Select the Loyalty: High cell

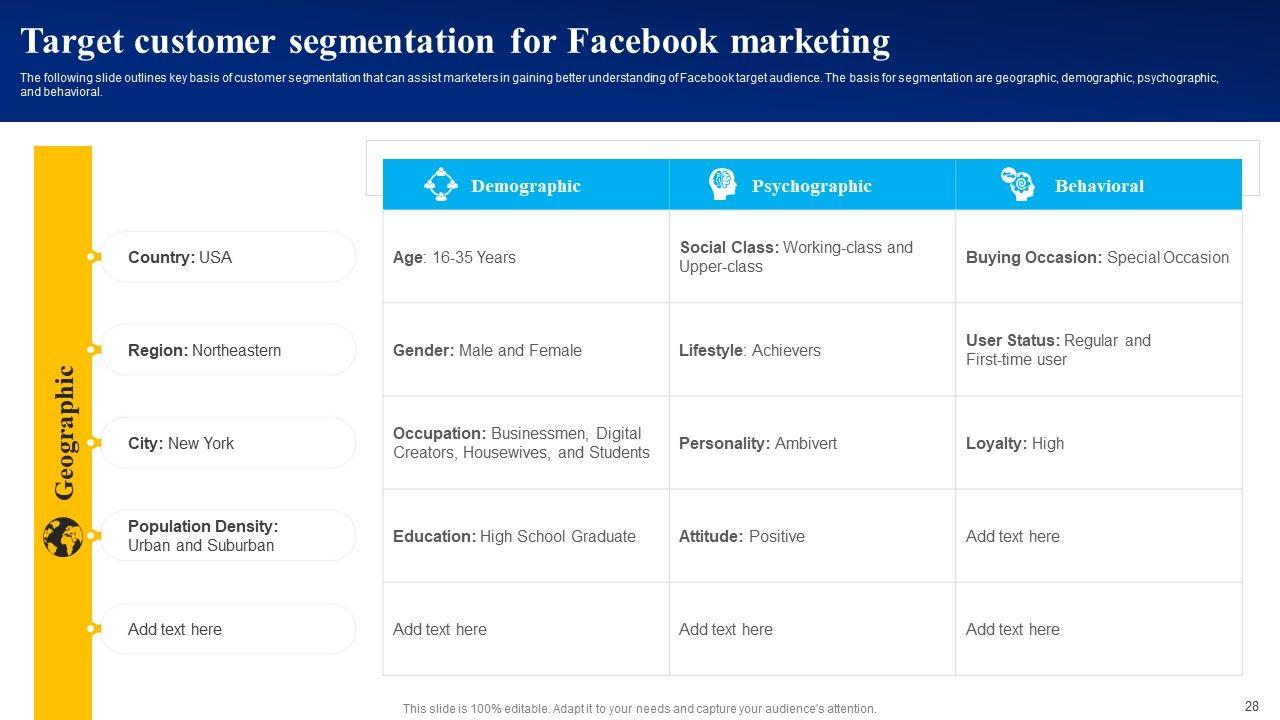[x=1098, y=443]
